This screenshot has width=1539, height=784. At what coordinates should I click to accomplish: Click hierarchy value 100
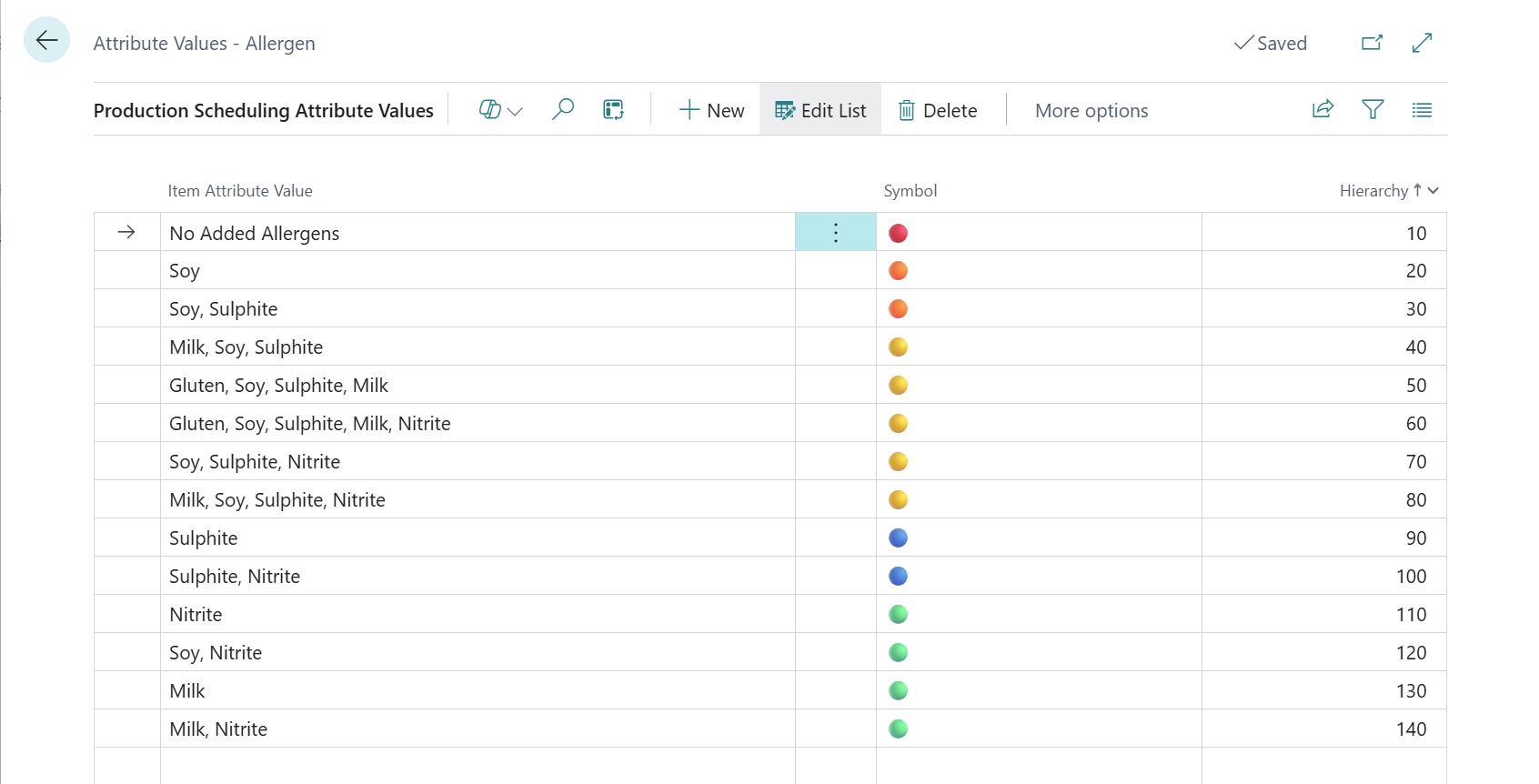[x=1411, y=577]
